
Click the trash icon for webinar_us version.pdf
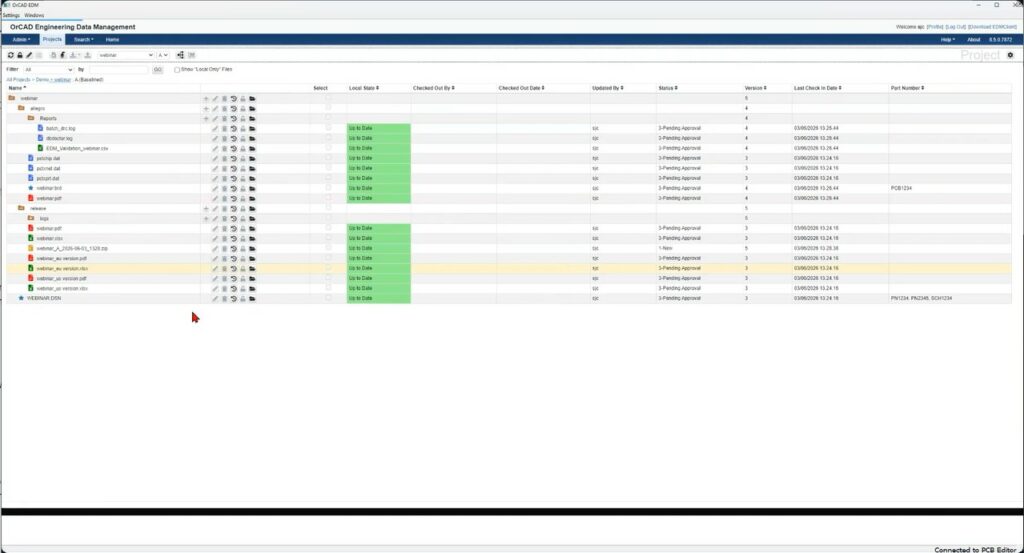[x=224, y=279]
